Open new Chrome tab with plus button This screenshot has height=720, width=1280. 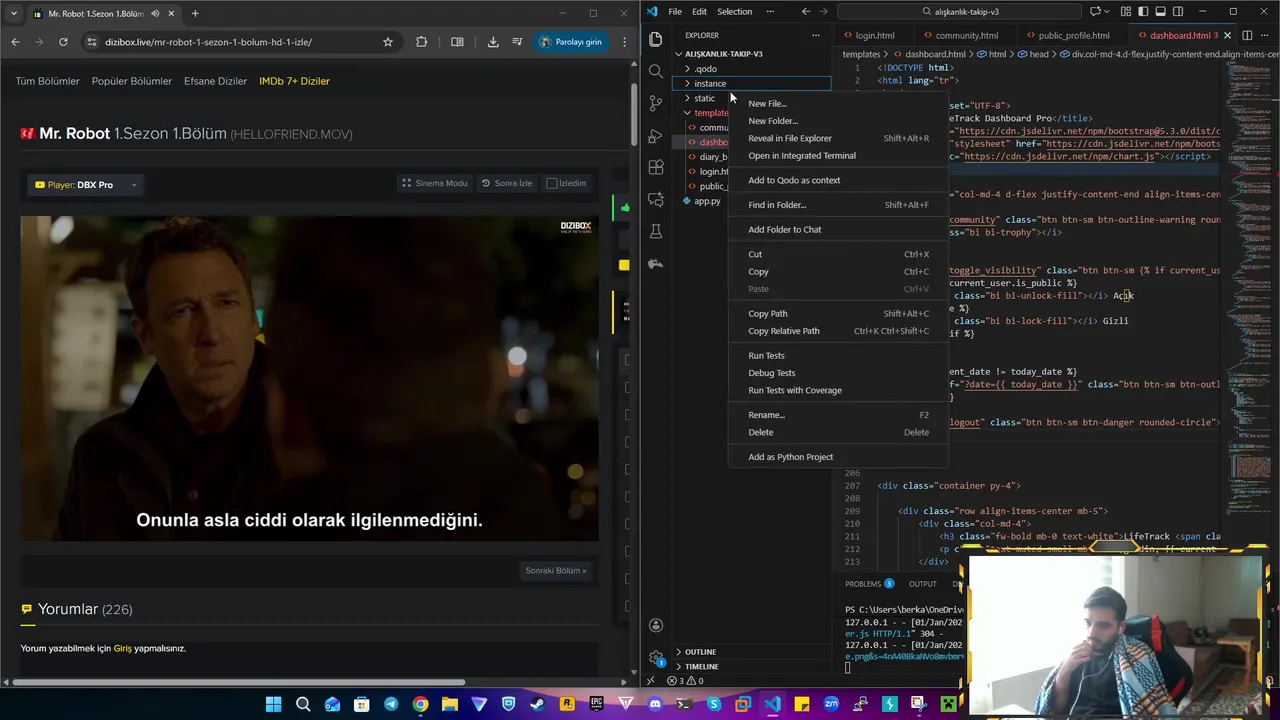[x=195, y=13]
